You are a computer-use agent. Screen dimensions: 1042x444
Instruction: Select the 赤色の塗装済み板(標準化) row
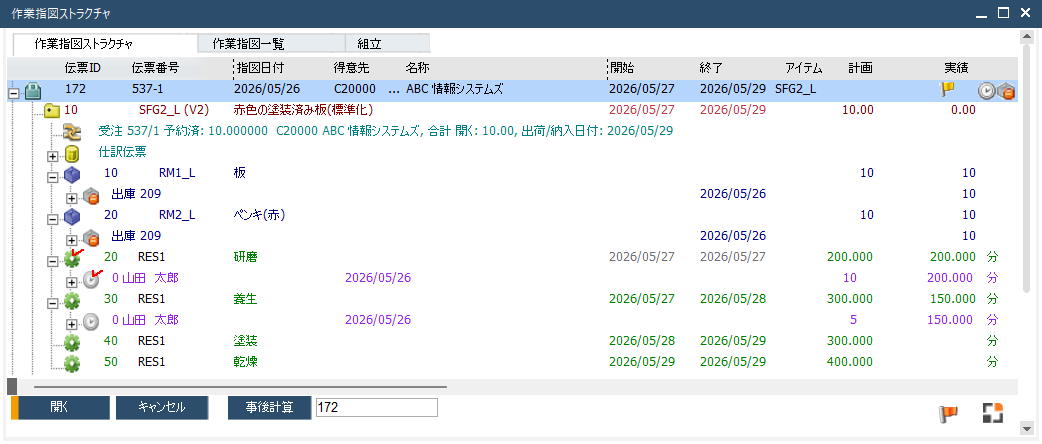(x=512, y=110)
